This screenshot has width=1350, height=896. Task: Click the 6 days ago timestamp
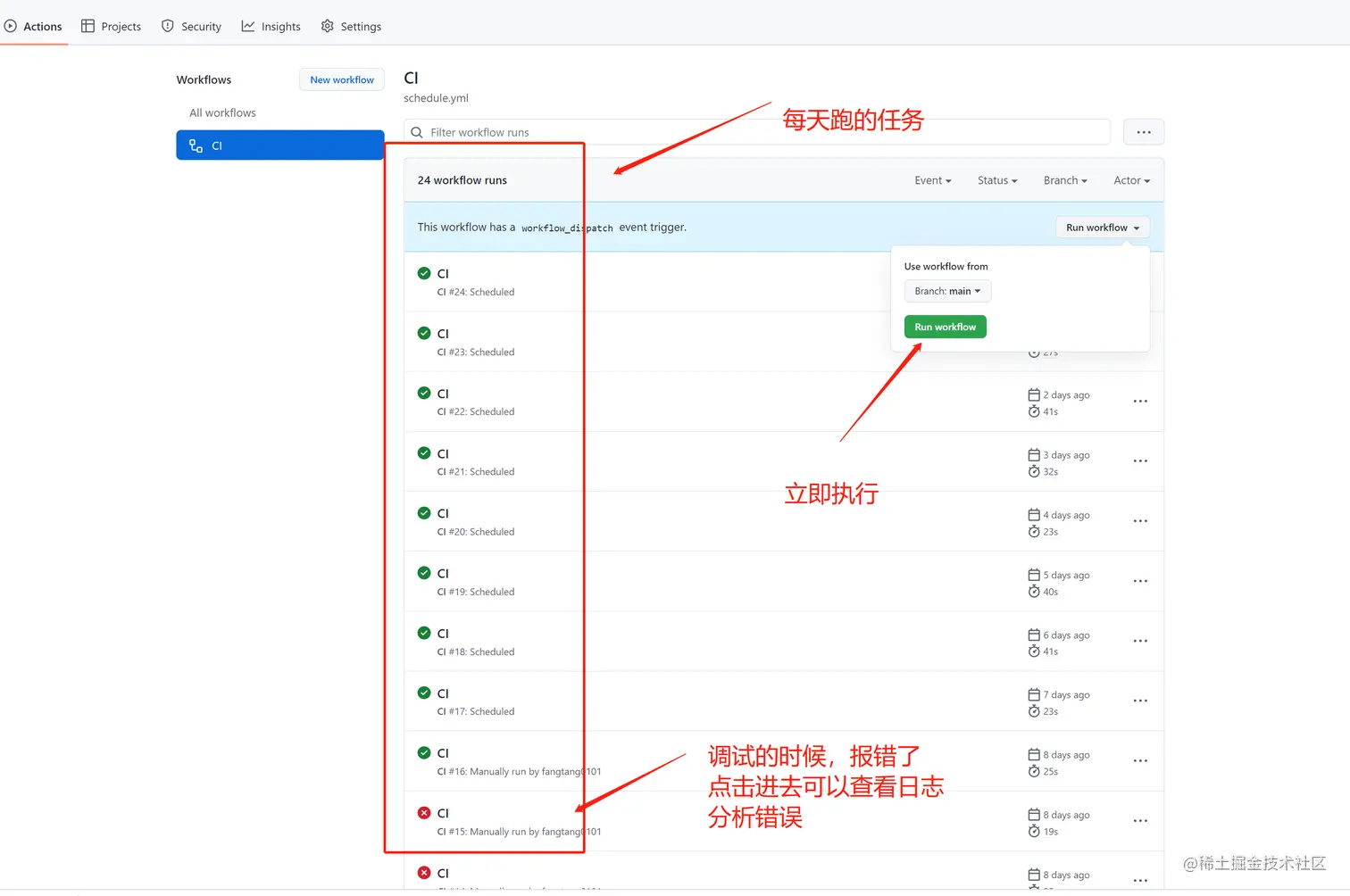[x=1066, y=635]
